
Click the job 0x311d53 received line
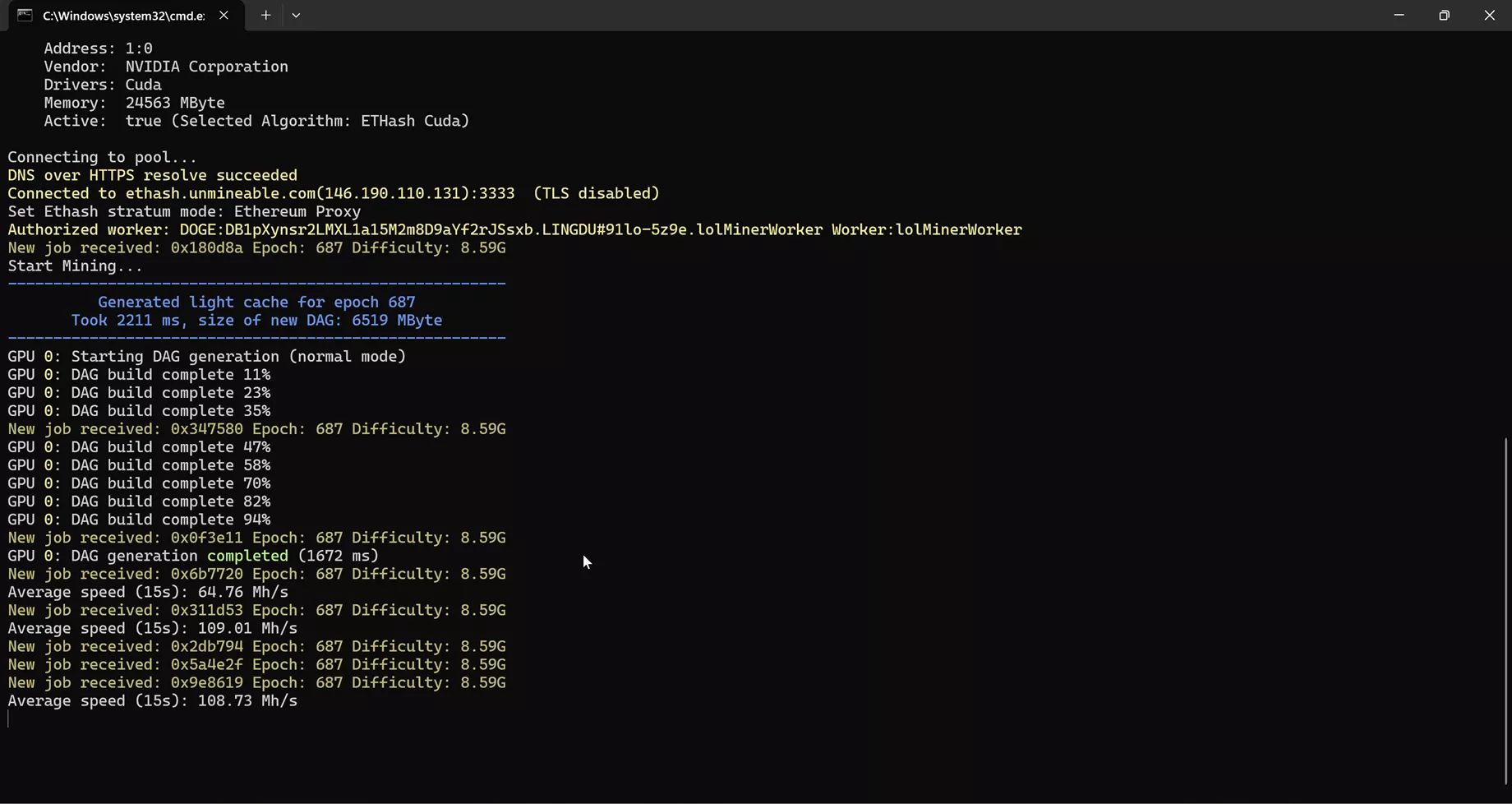pos(256,609)
